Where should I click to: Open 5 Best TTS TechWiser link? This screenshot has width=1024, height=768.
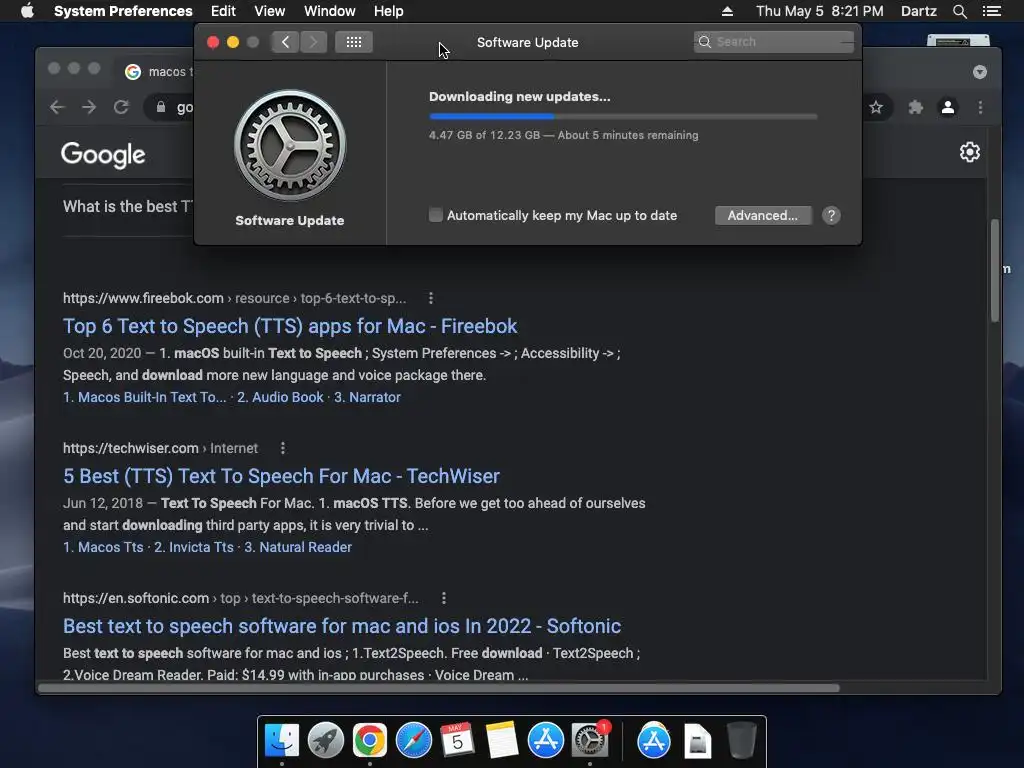tap(281, 476)
